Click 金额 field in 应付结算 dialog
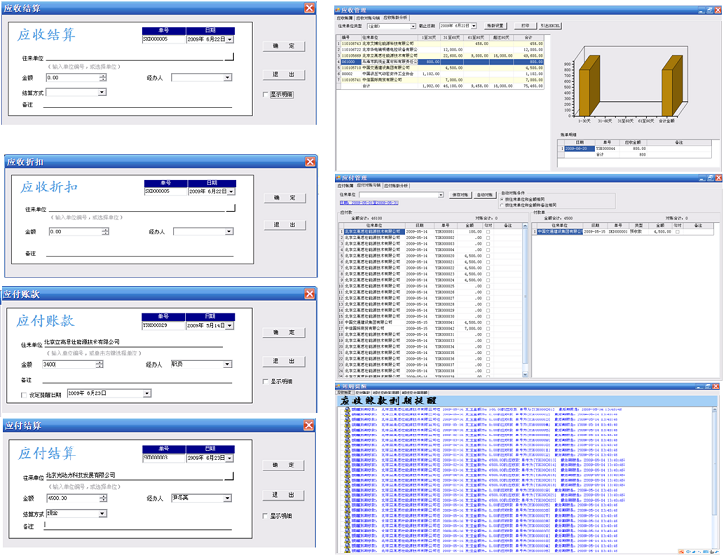Screen dimensions: 726x558 73,498
